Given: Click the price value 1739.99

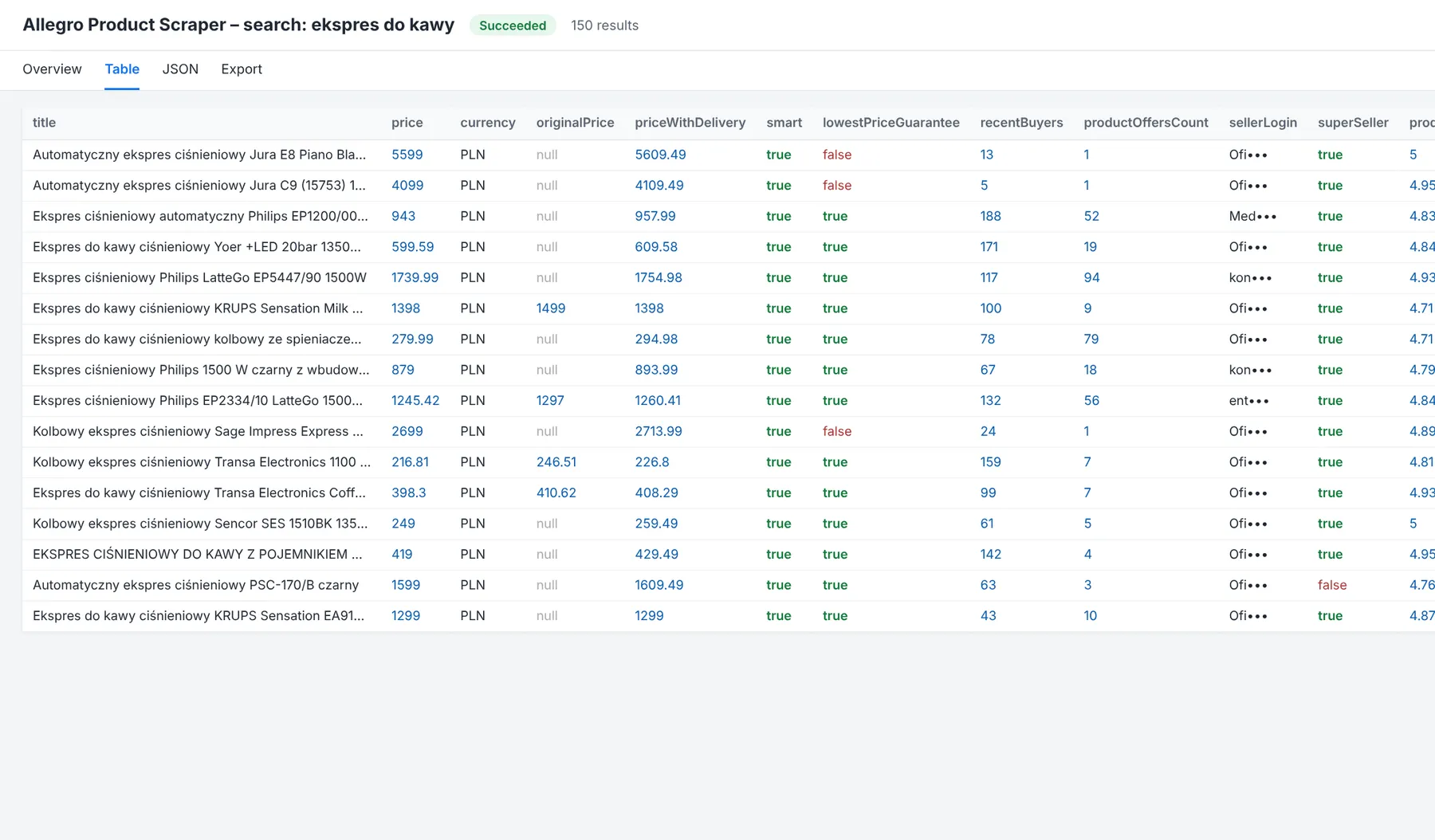Looking at the screenshot, I should coord(415,278).
